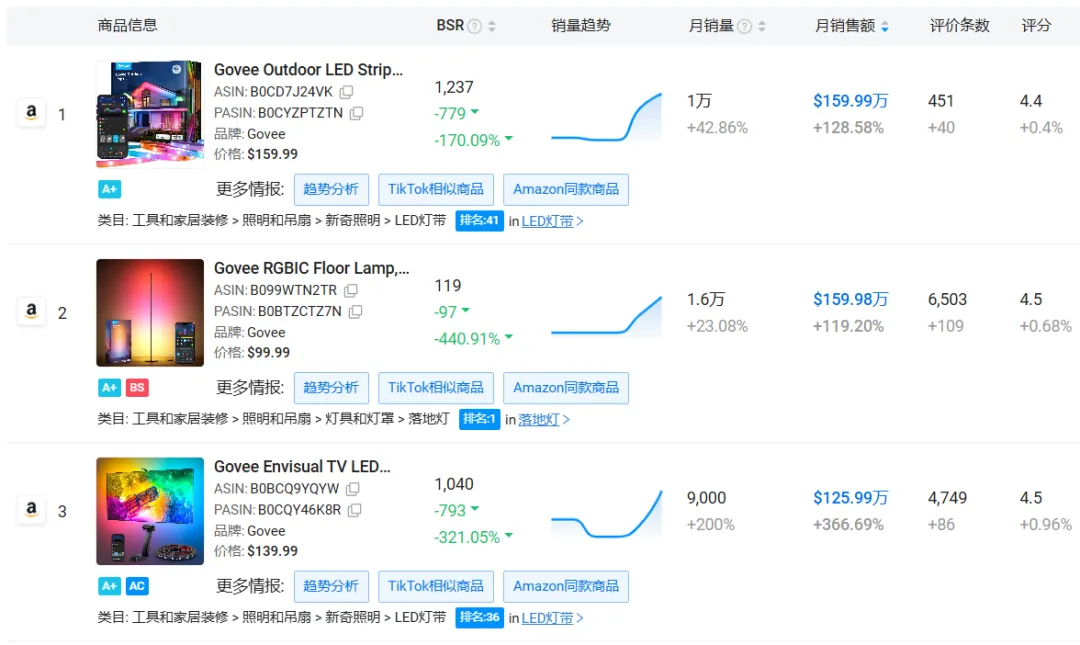The image size is (1080, 645).
Task: Click A+ badge under Govee RGBIC Floor Lamp
Action: pyautogui.click(x=110, y=387)
